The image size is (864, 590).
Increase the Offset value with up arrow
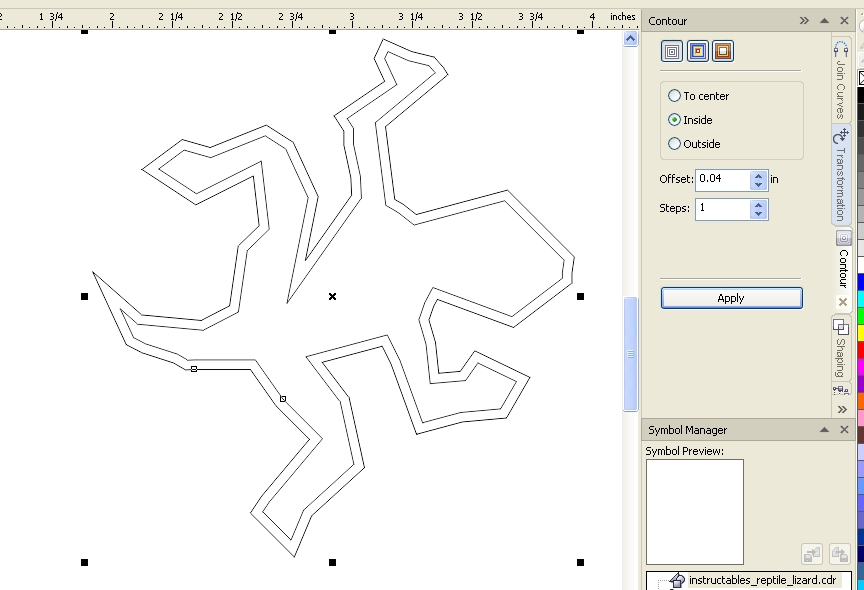pyautogui.click(x=759, y=176)
